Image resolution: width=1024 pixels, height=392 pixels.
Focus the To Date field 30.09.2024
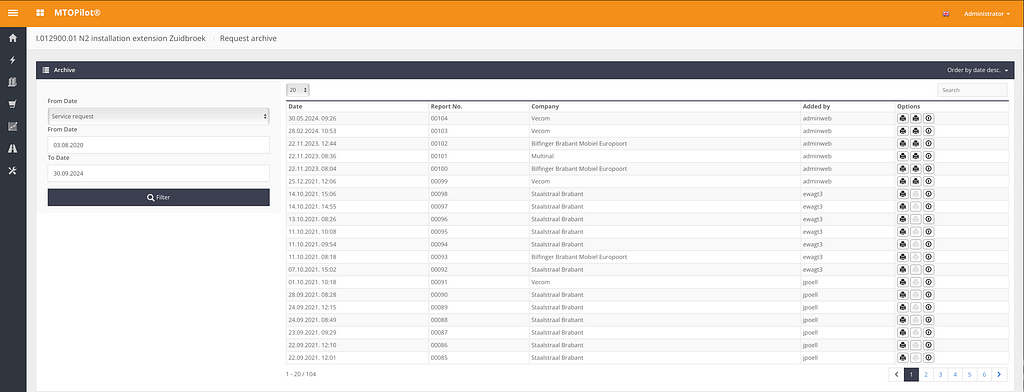click(159, 173)
